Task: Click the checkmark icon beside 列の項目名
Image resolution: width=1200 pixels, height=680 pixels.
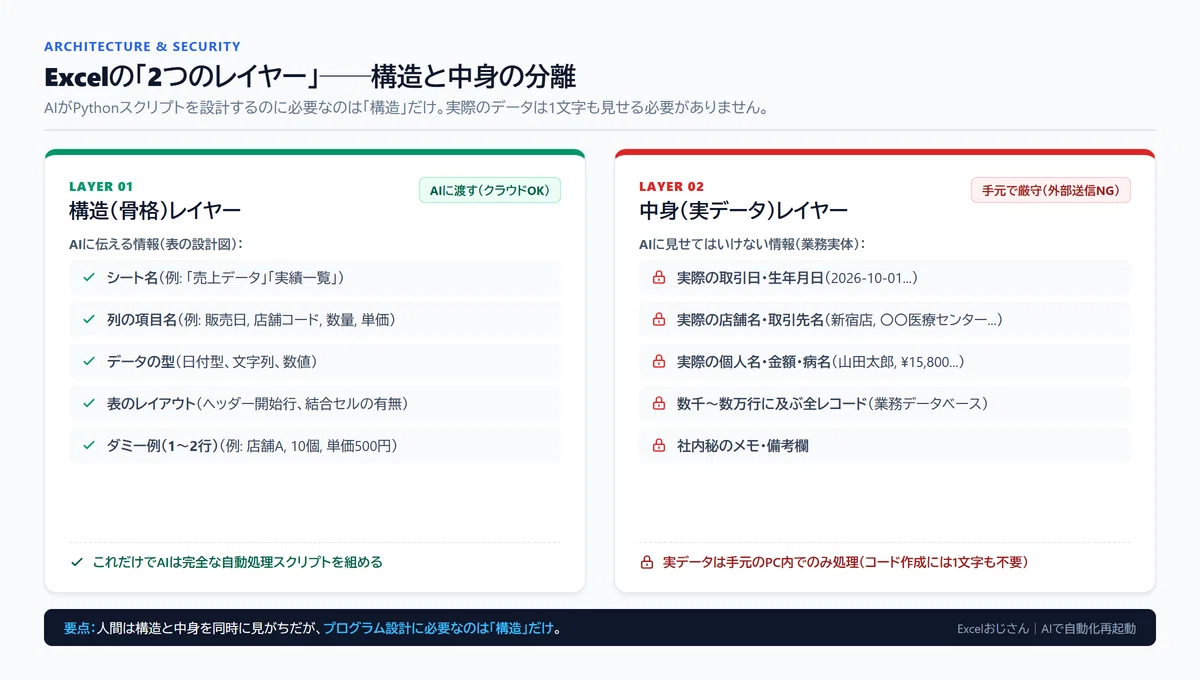Action: [89, 319]
